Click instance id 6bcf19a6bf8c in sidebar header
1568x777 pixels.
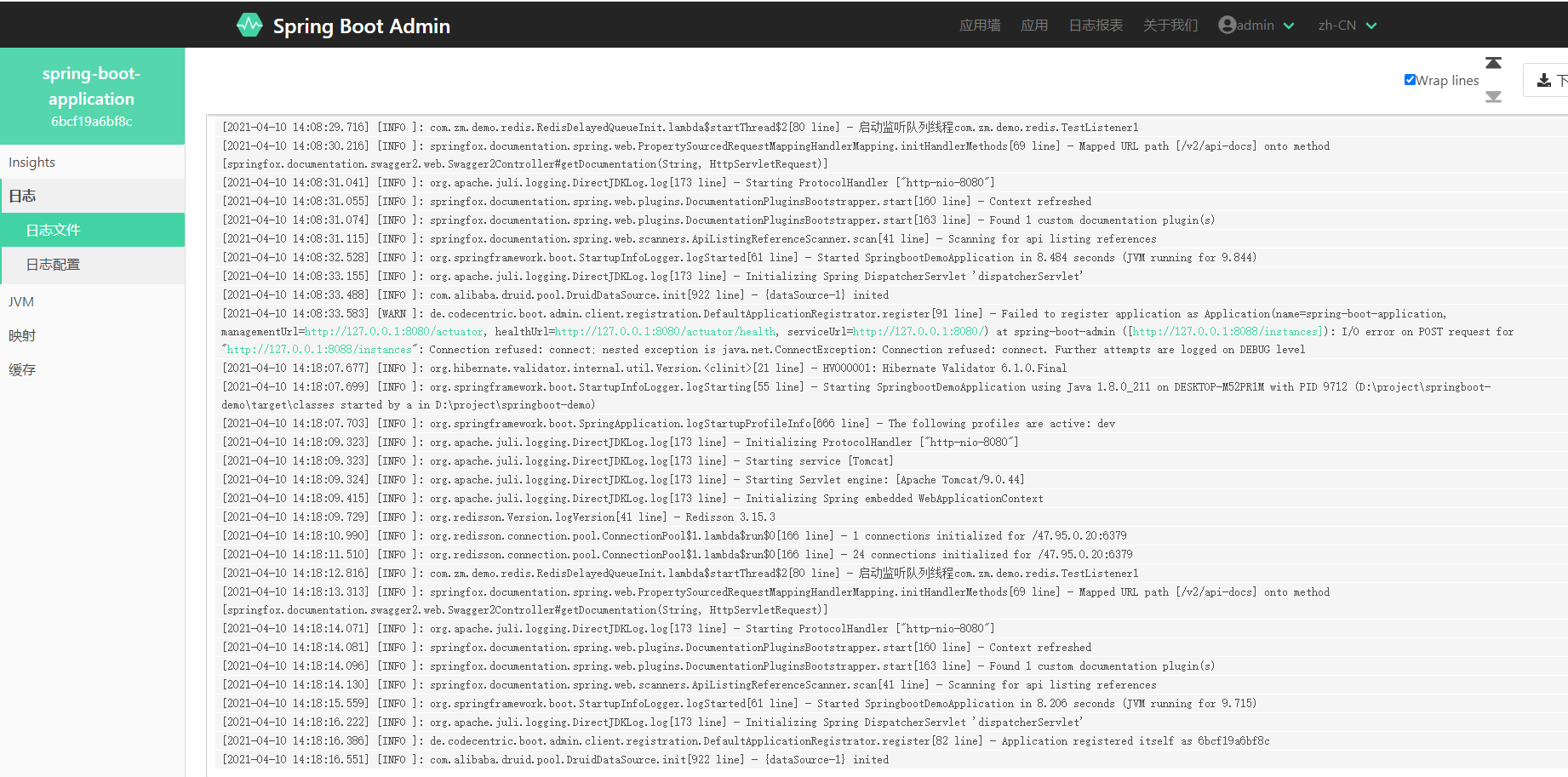click(x=92, y=121)
